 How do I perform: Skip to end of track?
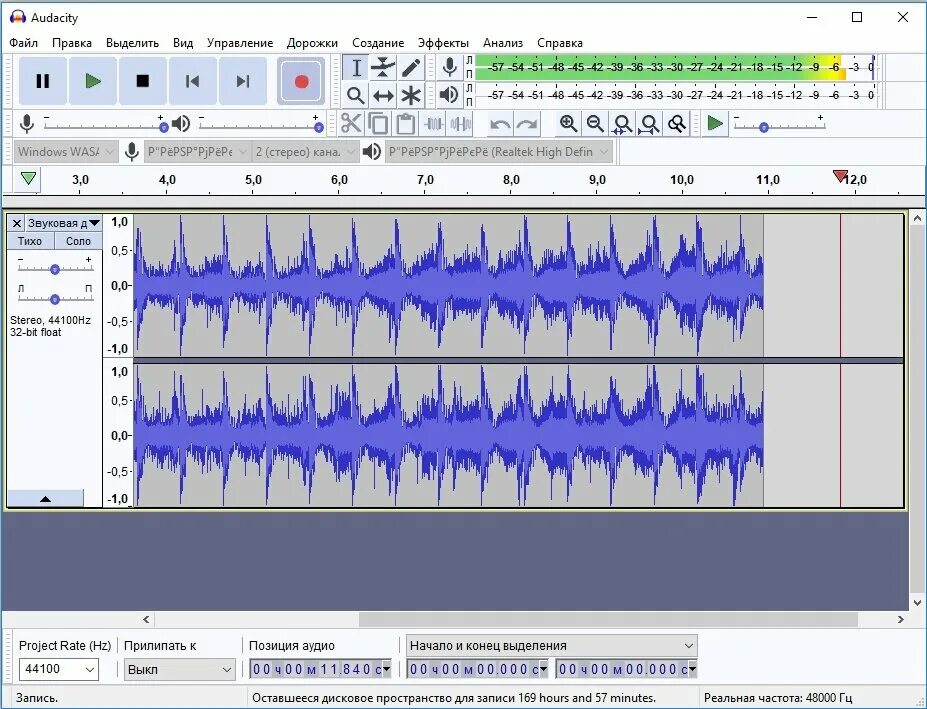pos(242,81)
